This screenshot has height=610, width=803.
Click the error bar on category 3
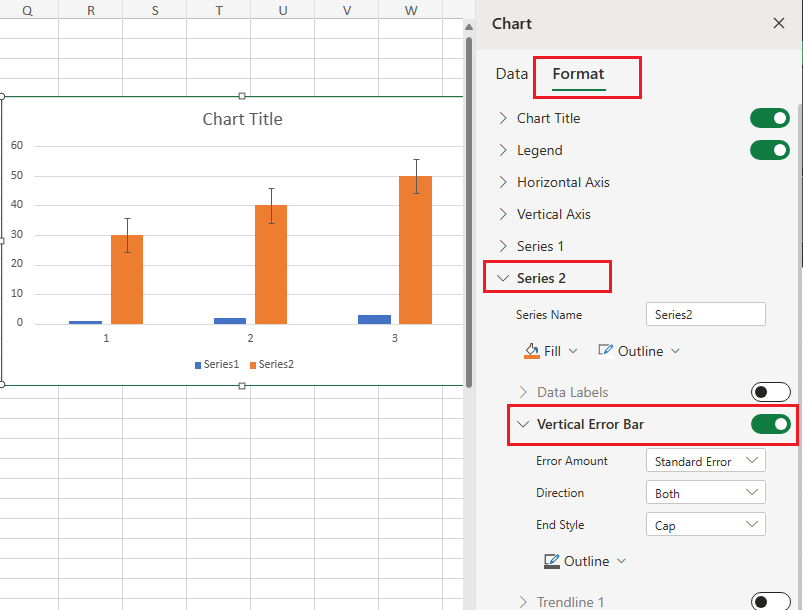point(416,176)
